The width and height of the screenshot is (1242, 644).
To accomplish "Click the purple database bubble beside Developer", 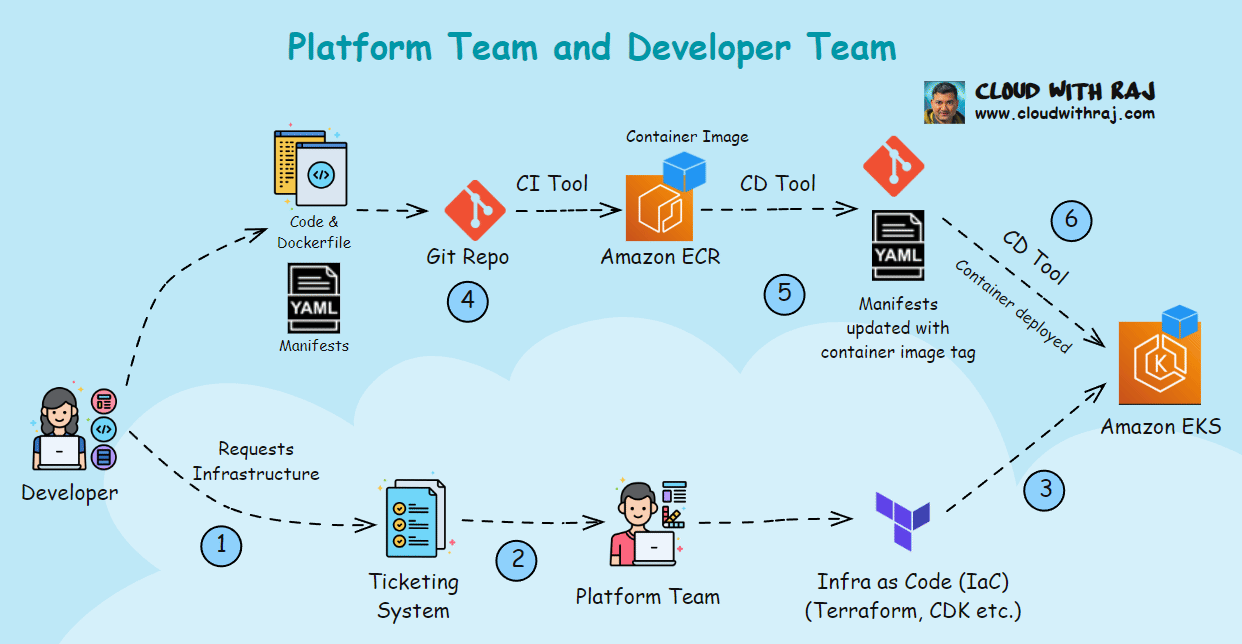I will [102, 457].
